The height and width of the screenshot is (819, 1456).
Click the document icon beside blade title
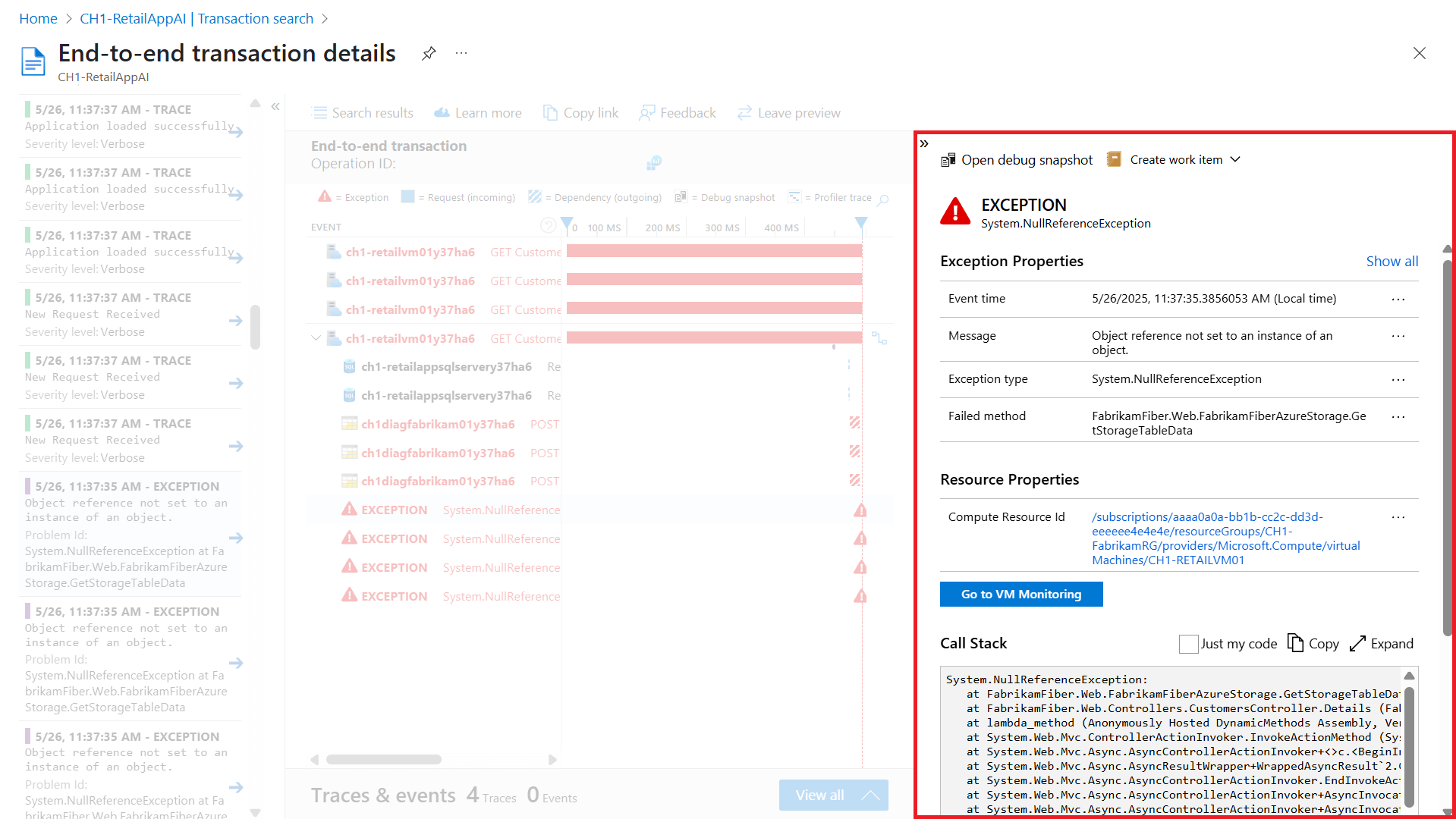[x=33, y=62]
